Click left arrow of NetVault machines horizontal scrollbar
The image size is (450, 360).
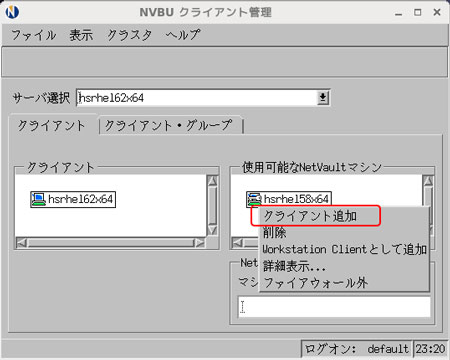coord(237,243)
